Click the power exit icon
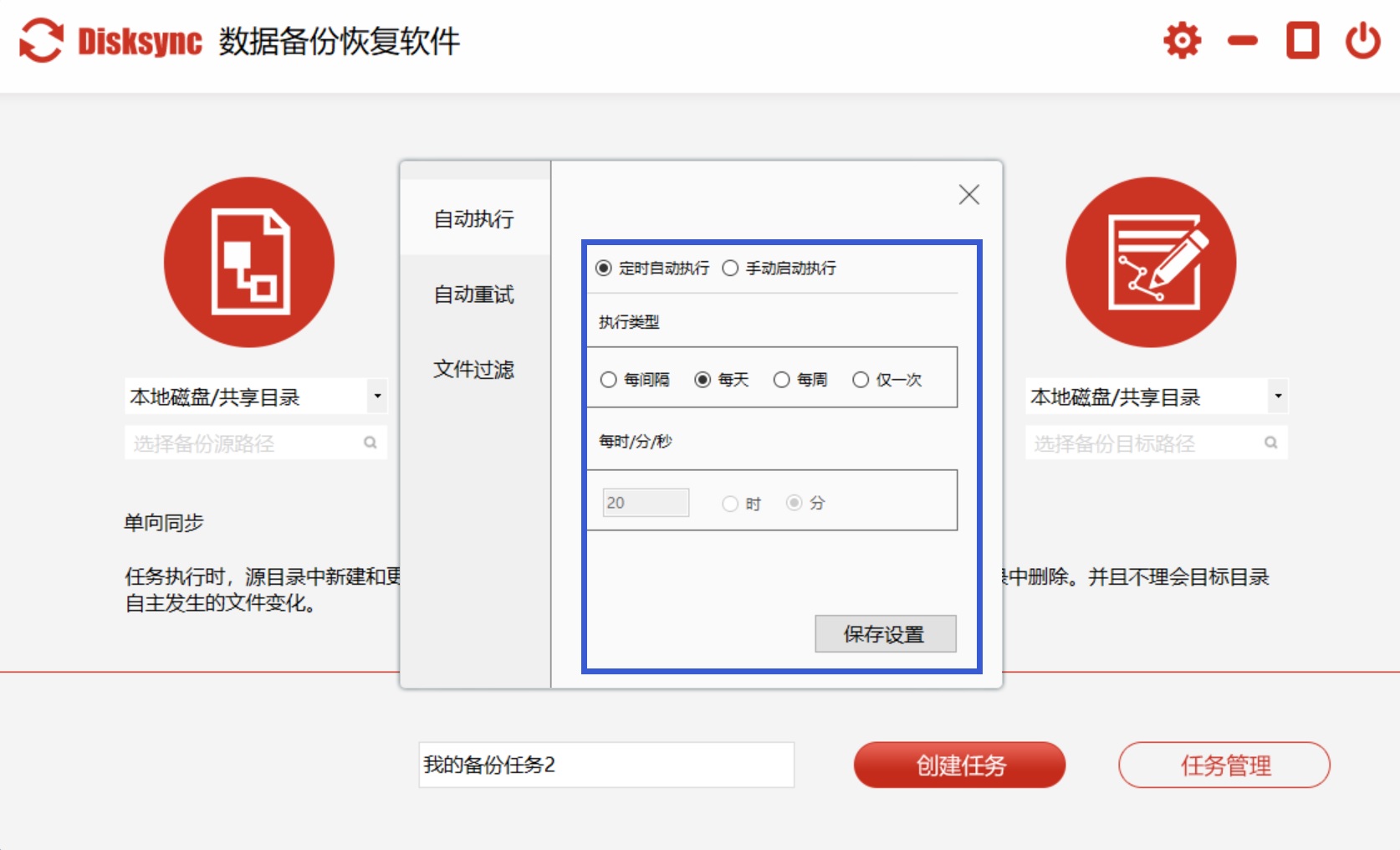1400x850 pixels. (1362, 40)
